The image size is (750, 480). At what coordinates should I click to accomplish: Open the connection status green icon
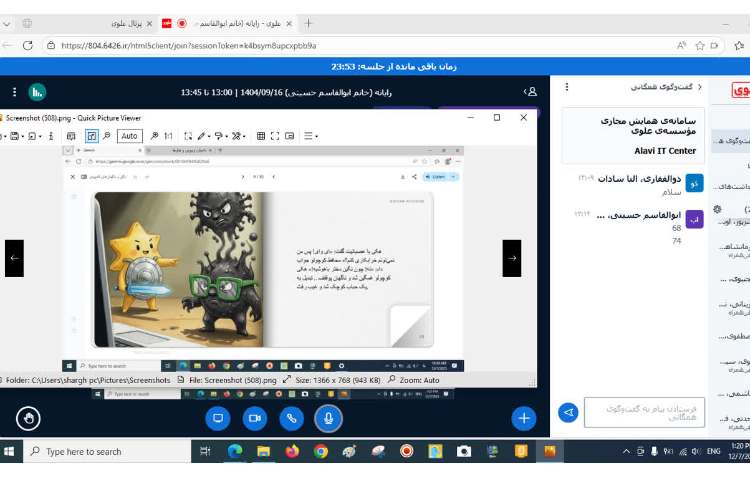click(x=37, y=91)
